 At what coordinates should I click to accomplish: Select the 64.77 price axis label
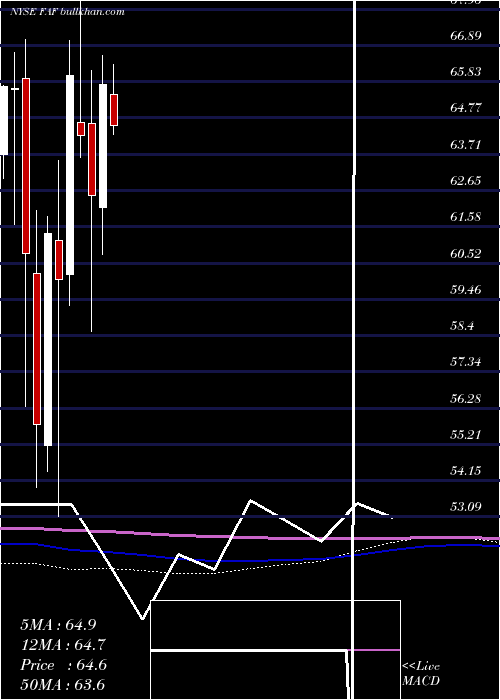[466, 108]
